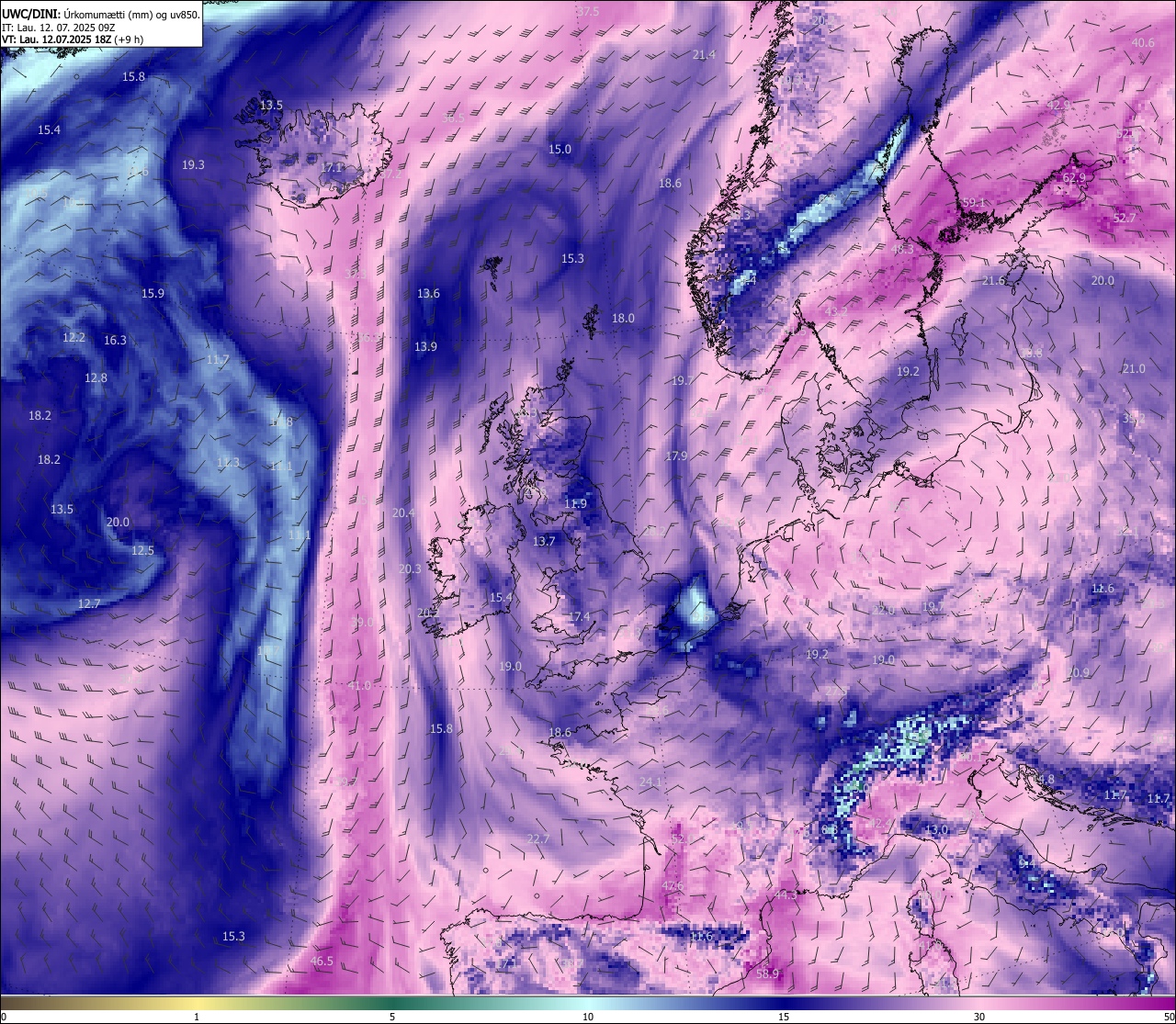Click the 58.9 value at the bottom
1176x1024 pixels.
click(767, 974)
